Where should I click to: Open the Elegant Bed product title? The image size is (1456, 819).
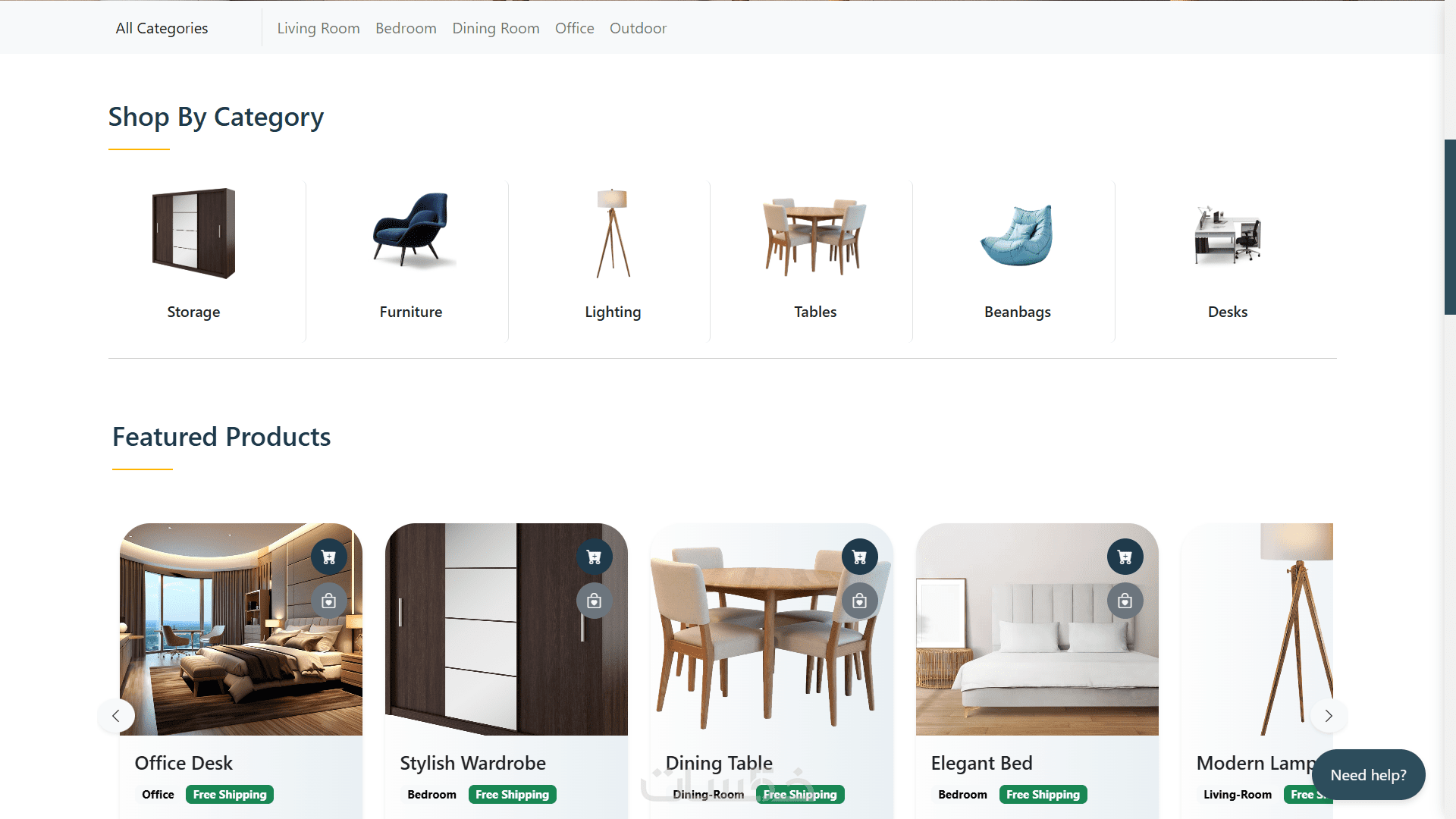[981, 763]
